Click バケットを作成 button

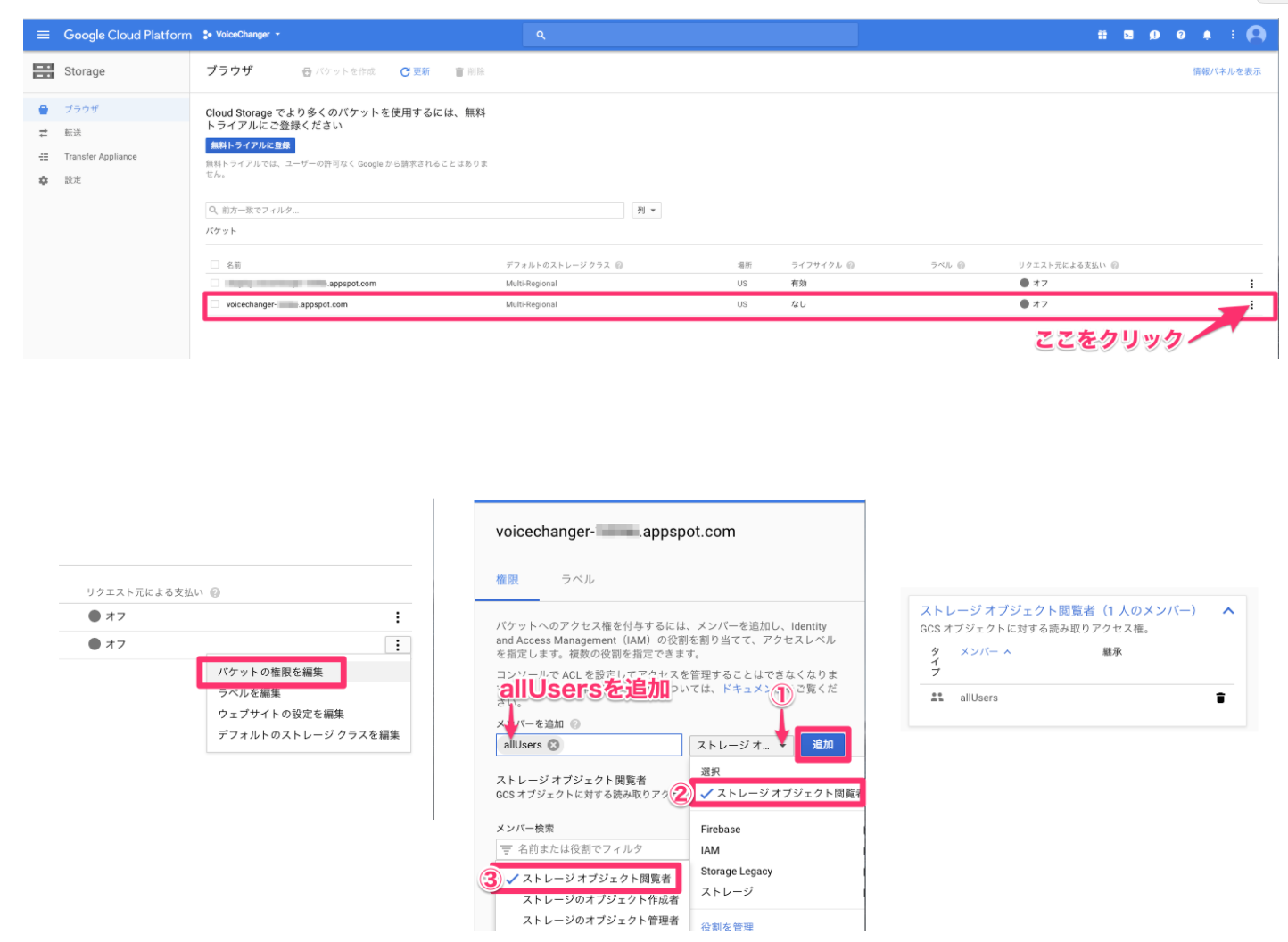[x=339, y=71]
